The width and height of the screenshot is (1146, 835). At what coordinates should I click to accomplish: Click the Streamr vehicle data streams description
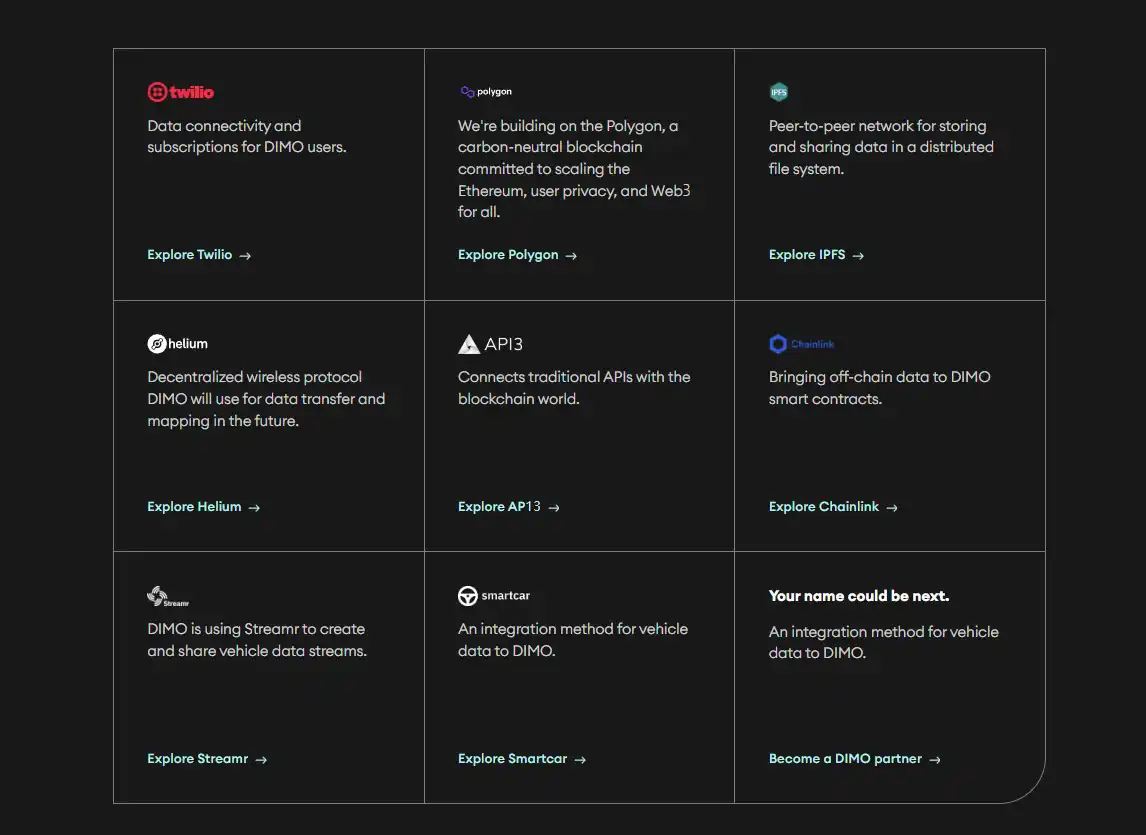257,640
